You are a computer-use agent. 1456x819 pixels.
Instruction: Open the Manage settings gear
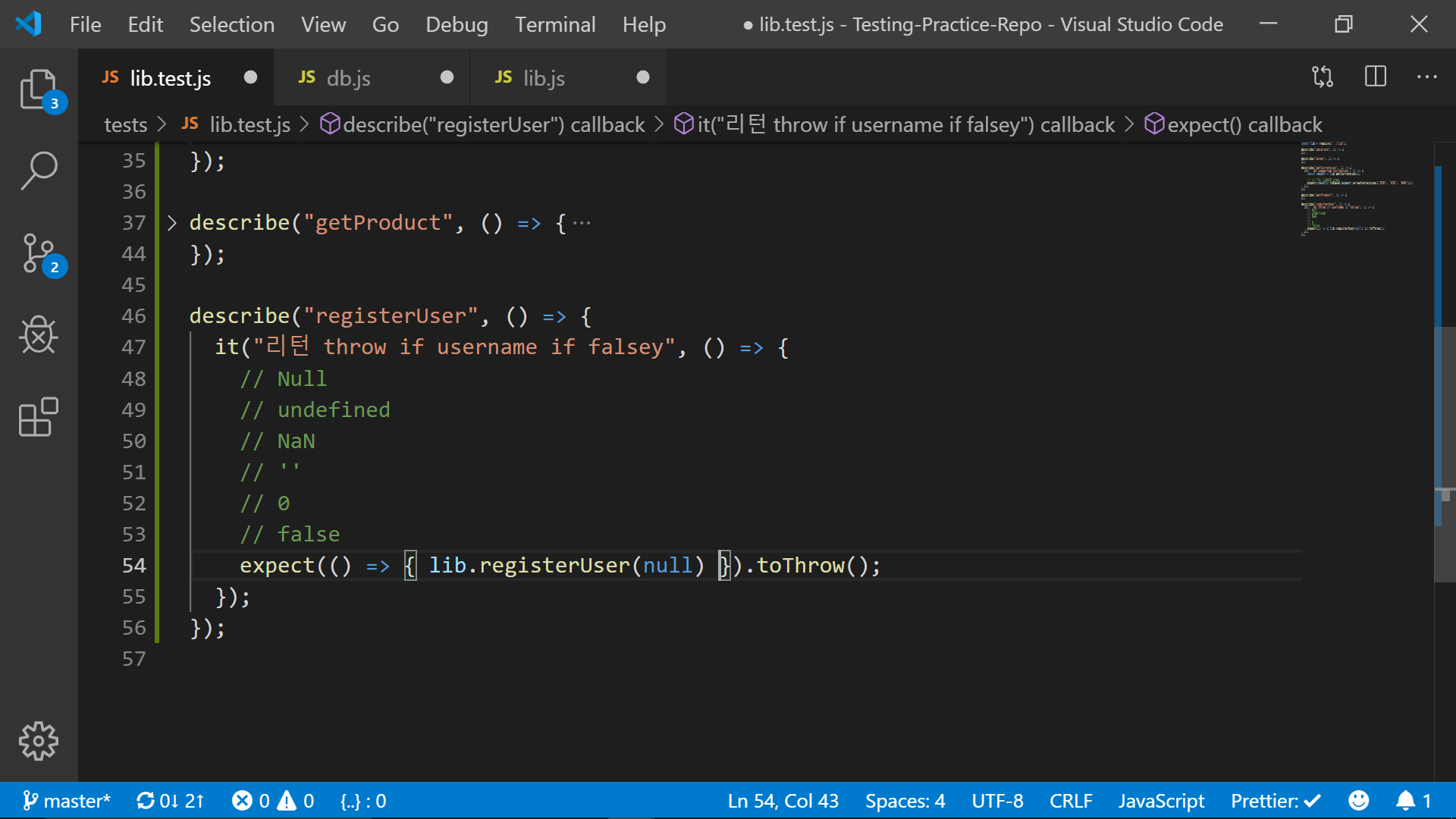(39, 742)
